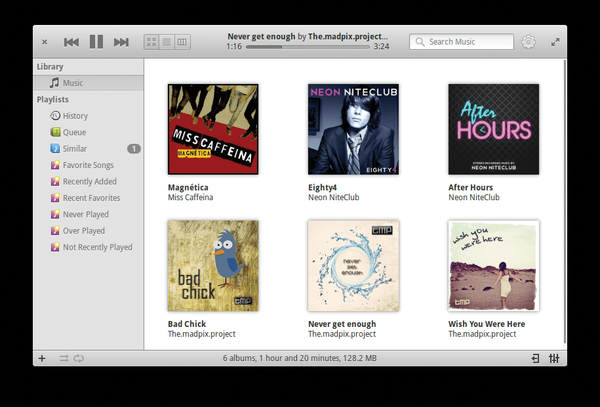600x407 pixels.
Task: Click the now-playing song title
Action: pyautogui.click(x=261, y=36)
